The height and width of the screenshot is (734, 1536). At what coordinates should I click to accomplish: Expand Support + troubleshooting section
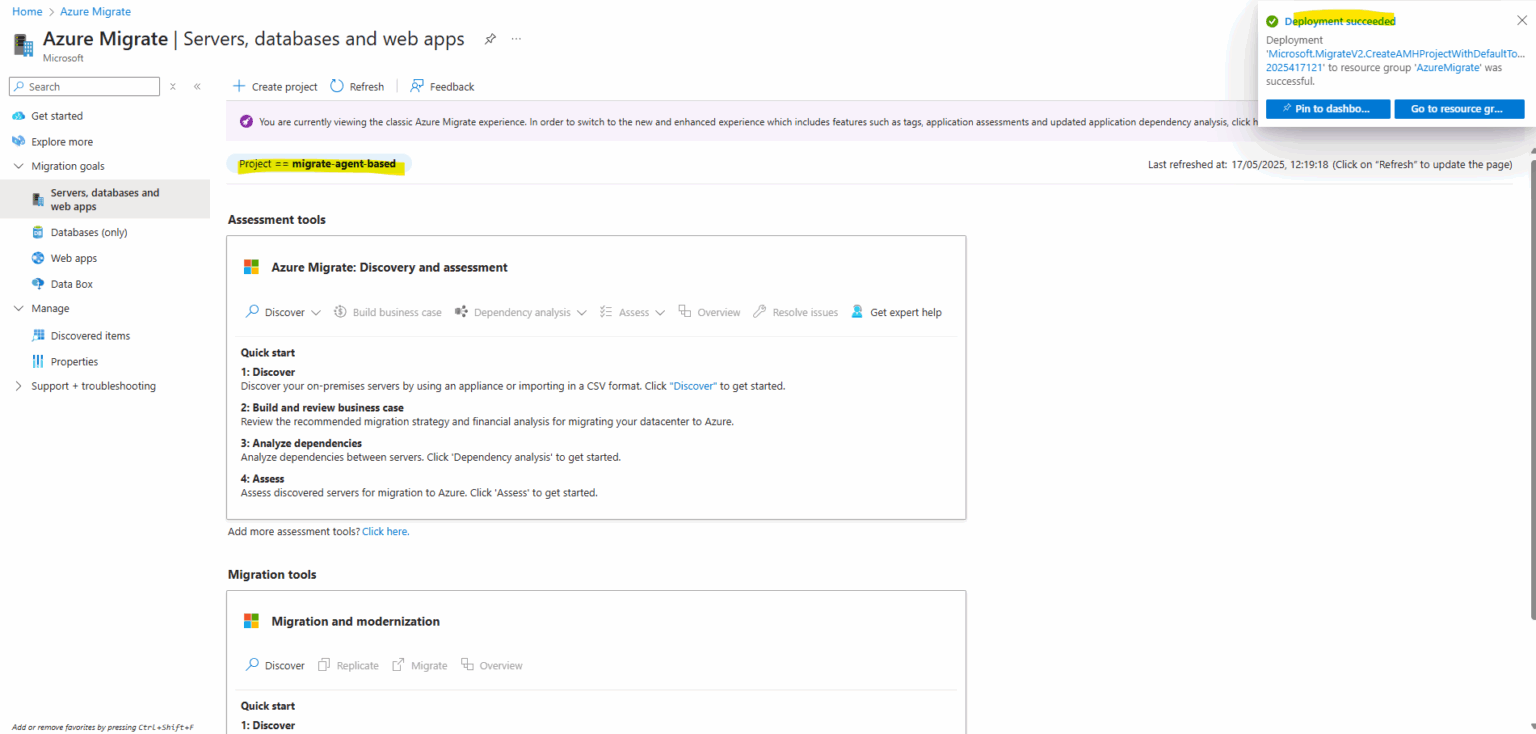(18, 386)
